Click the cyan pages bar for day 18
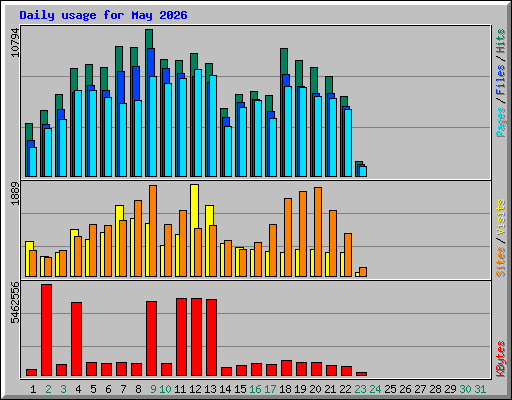This screenshot has width=512, height=400. [x=288, y=131]
